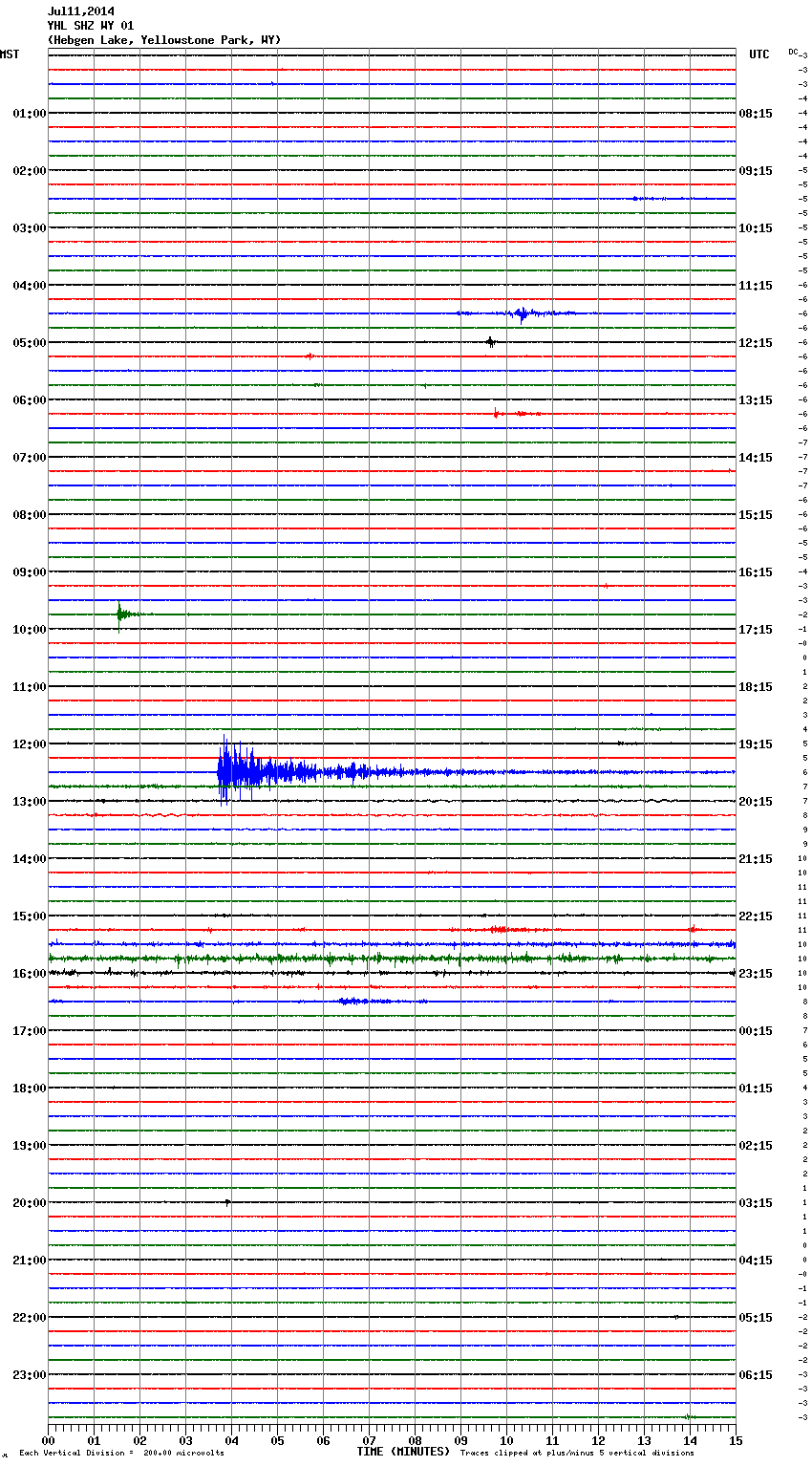The width and height of the screenshot is (812, 1466).
Task: Click the 16:15 UTC label
Action: pos(756,572)
